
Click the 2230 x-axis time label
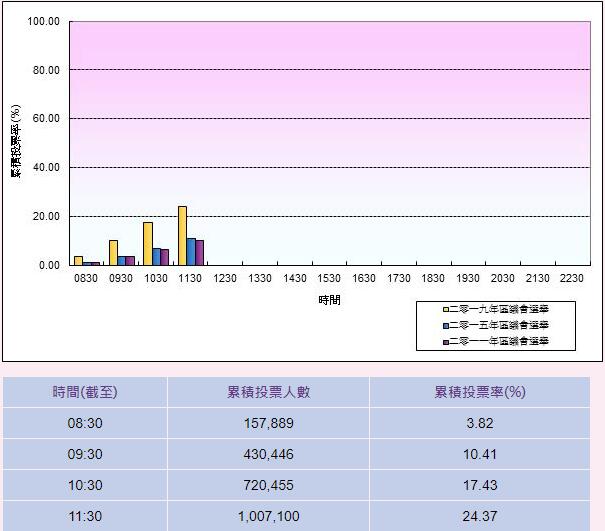(x=571, y=278)
